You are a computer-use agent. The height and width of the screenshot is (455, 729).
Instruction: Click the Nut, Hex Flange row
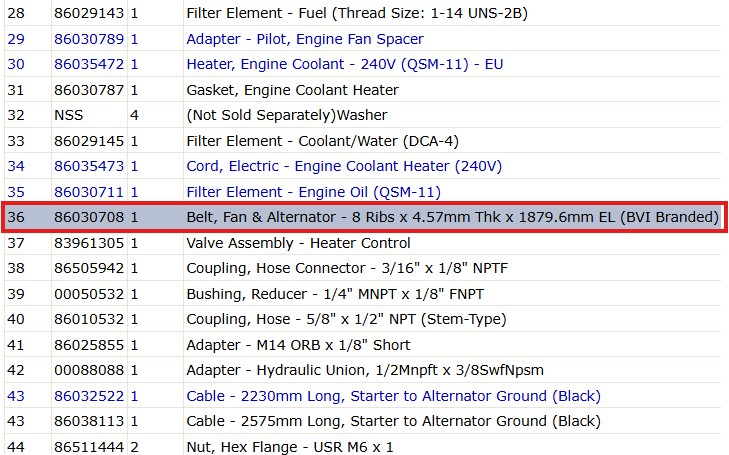pyautogui.click(x=363, y=446)
